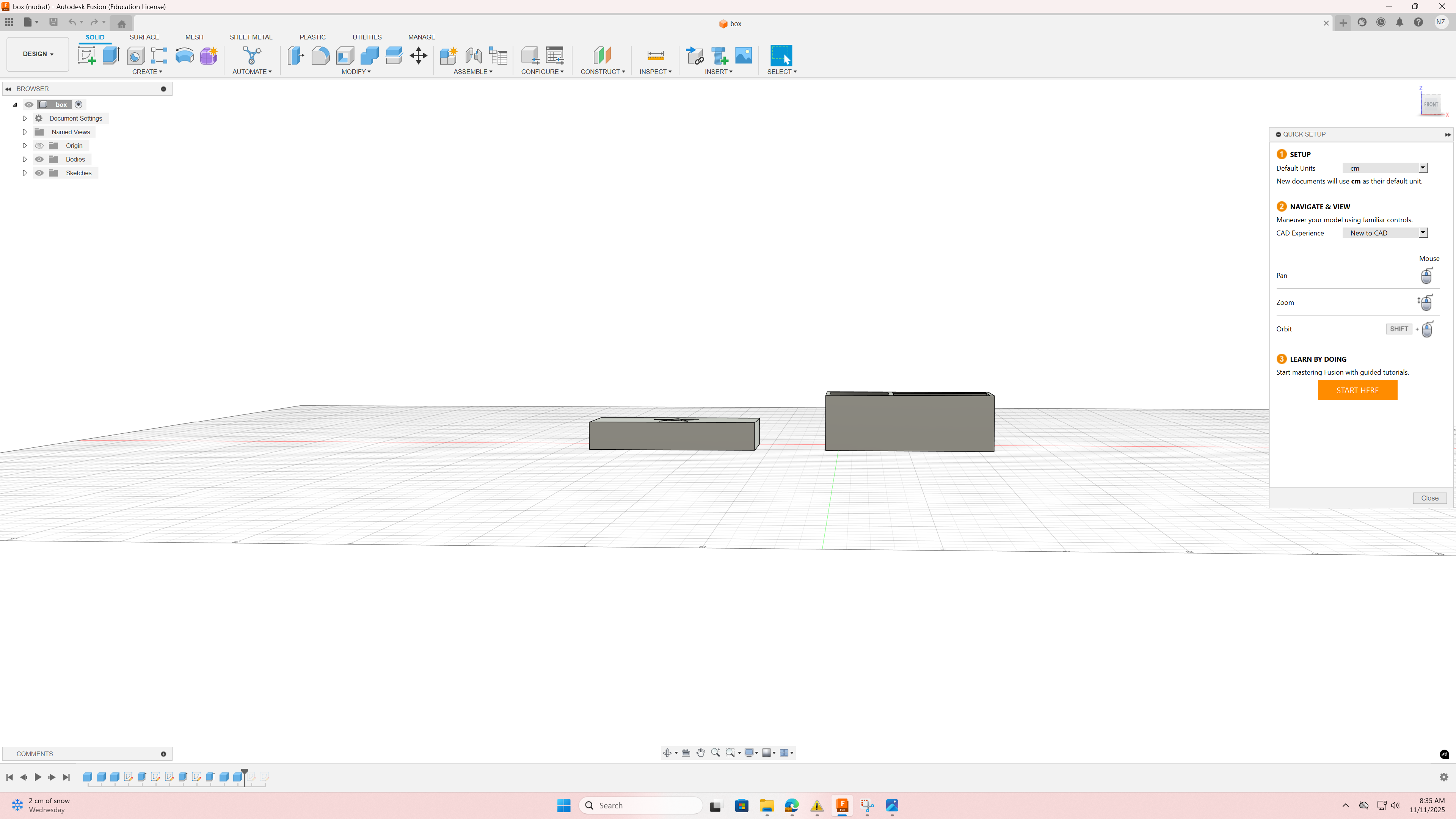Toggle visibility of the Bodies folder

tap(39, 159)
